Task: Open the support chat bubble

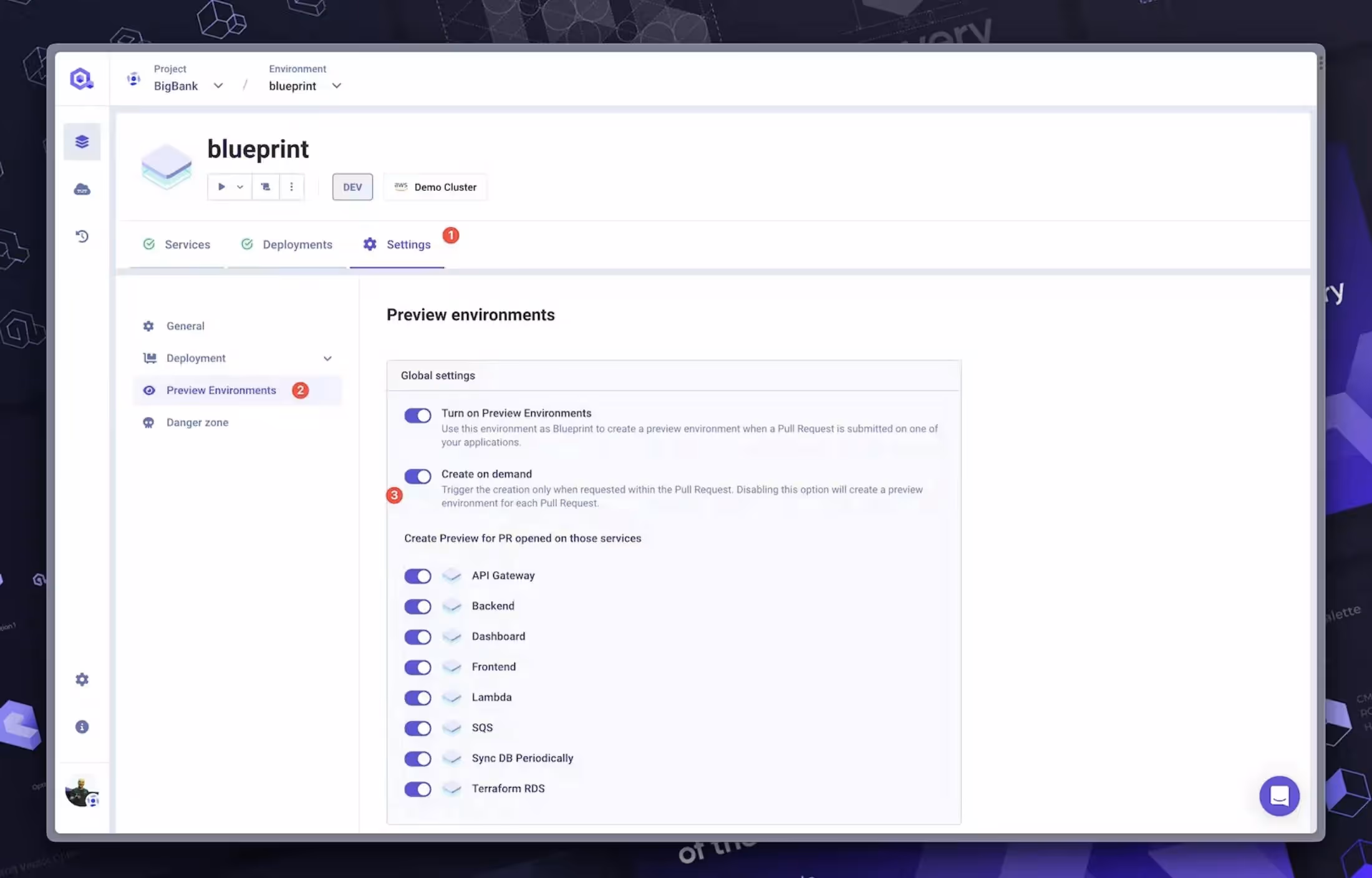Action: (1279, 796)
